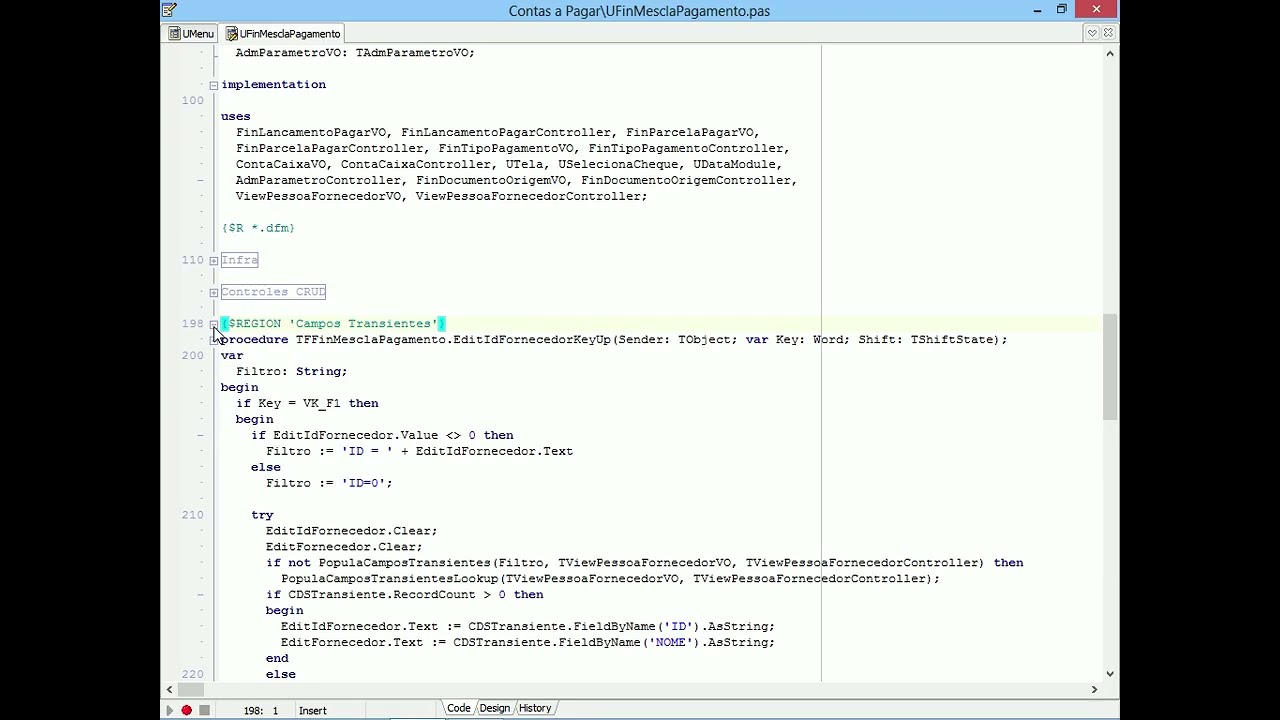1280x720 pixels.
Task: Click the Infra collapsed region label
Action: coord(239,260)
